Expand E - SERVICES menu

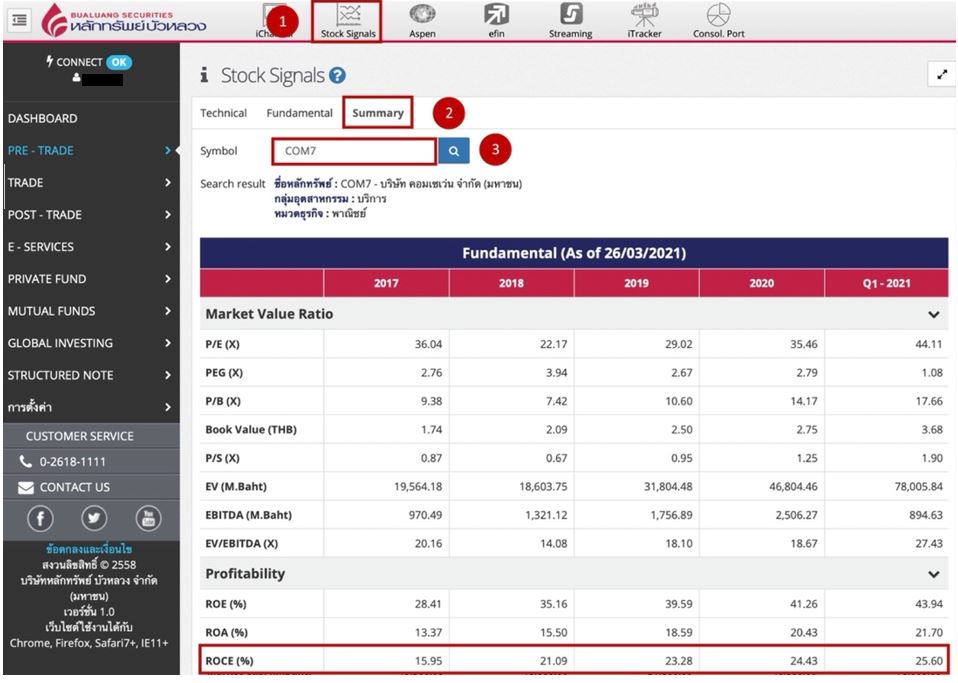[x=92, y=247]
